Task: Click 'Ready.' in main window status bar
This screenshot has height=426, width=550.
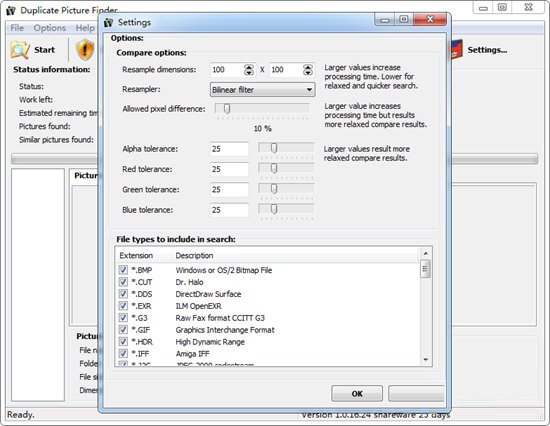Action: coord(21,415)
